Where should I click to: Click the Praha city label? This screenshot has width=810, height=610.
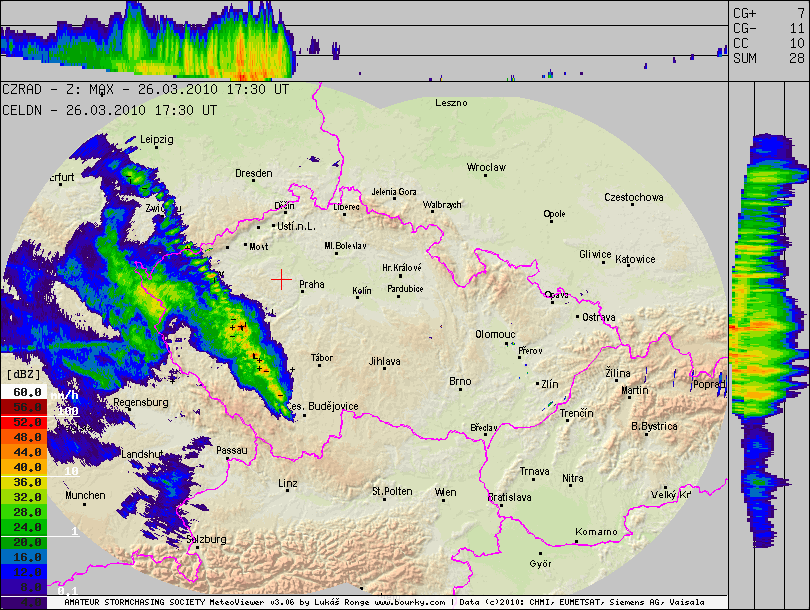click(x=312, y=284)
